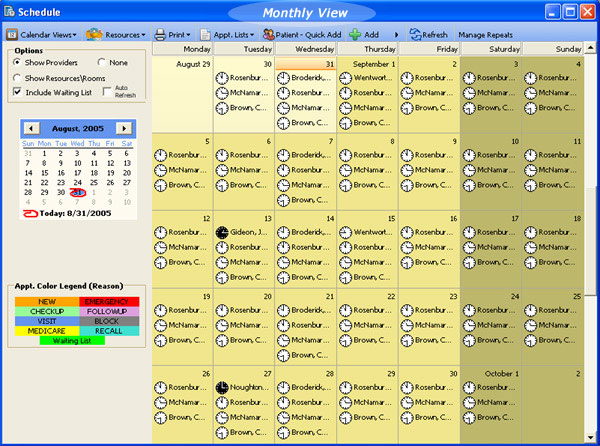Viewport: 600px width, 446px height.
Task: Select the None radio button
Action: point(100,62)
